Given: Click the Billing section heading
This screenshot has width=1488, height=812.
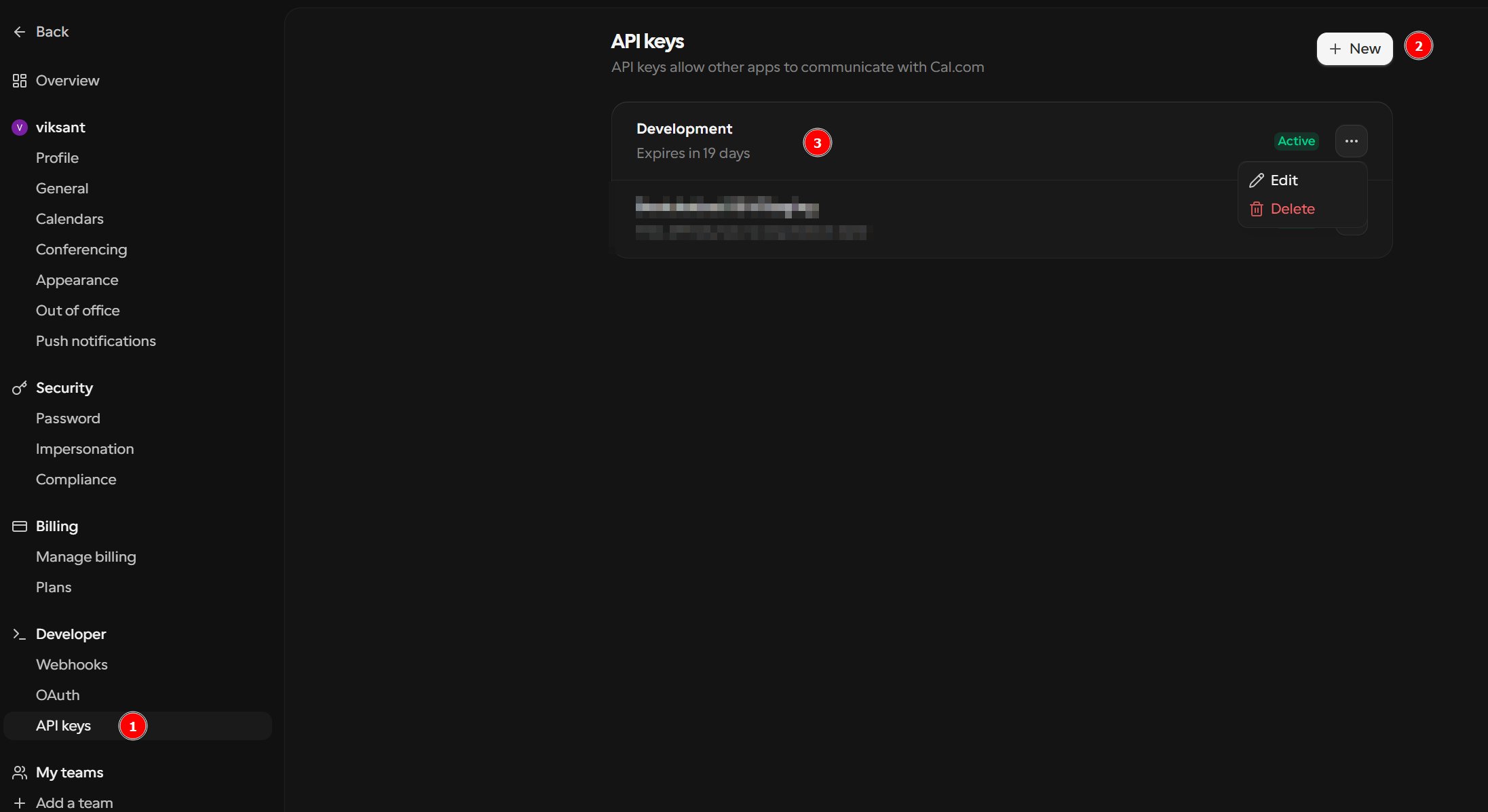Looking at the screenshot, I should [57, 526].
